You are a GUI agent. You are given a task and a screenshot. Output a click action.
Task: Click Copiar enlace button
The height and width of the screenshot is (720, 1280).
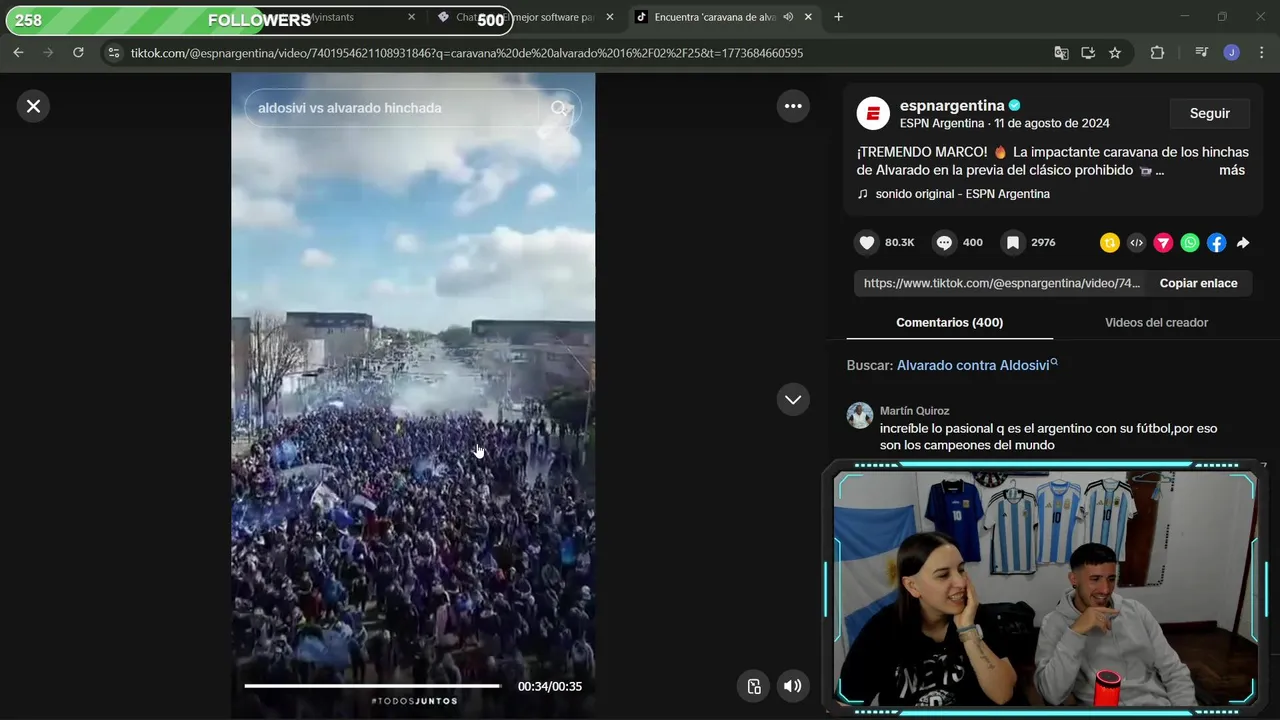1198,283
